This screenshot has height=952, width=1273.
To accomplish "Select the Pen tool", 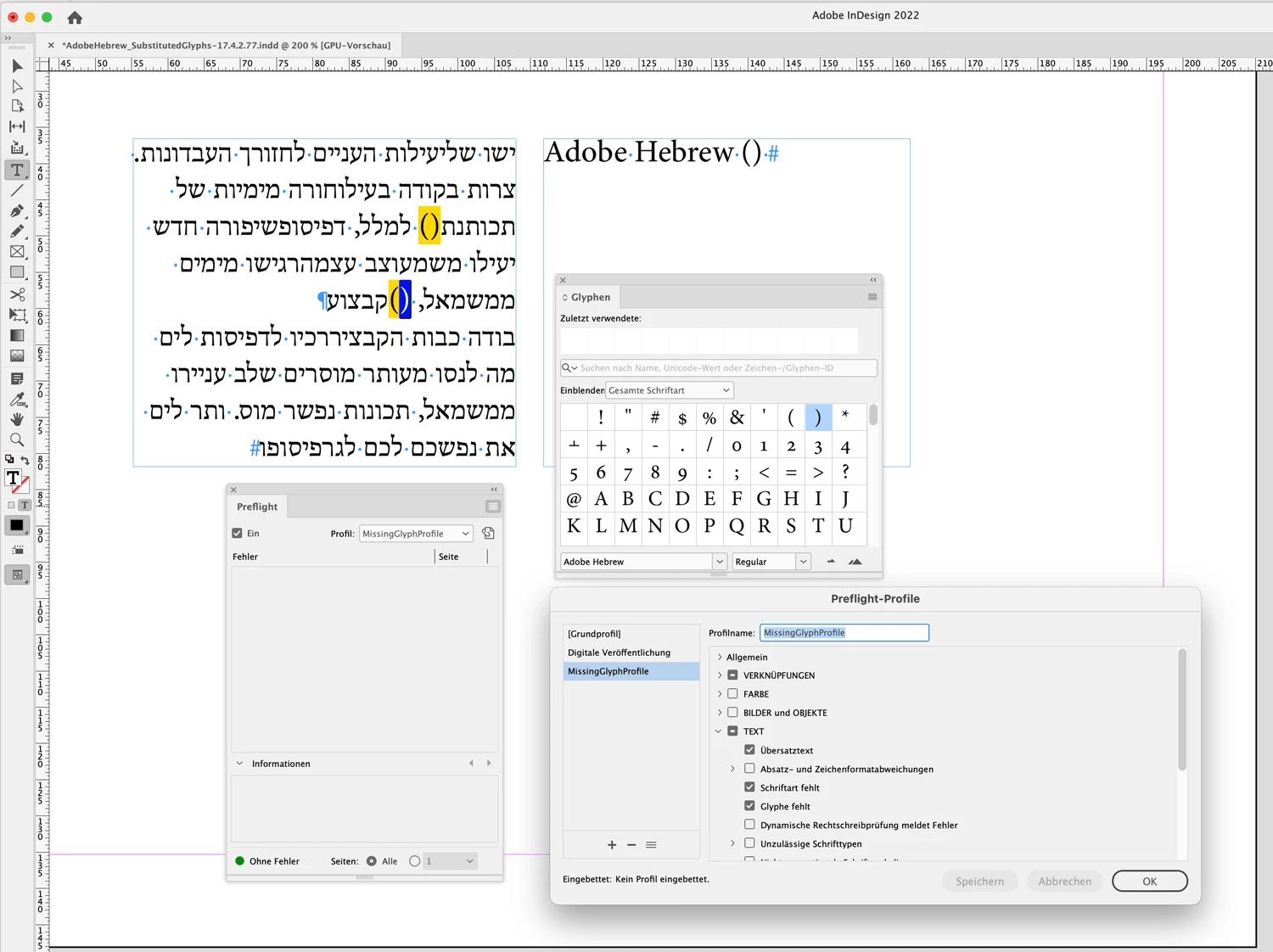I will 17,210.
